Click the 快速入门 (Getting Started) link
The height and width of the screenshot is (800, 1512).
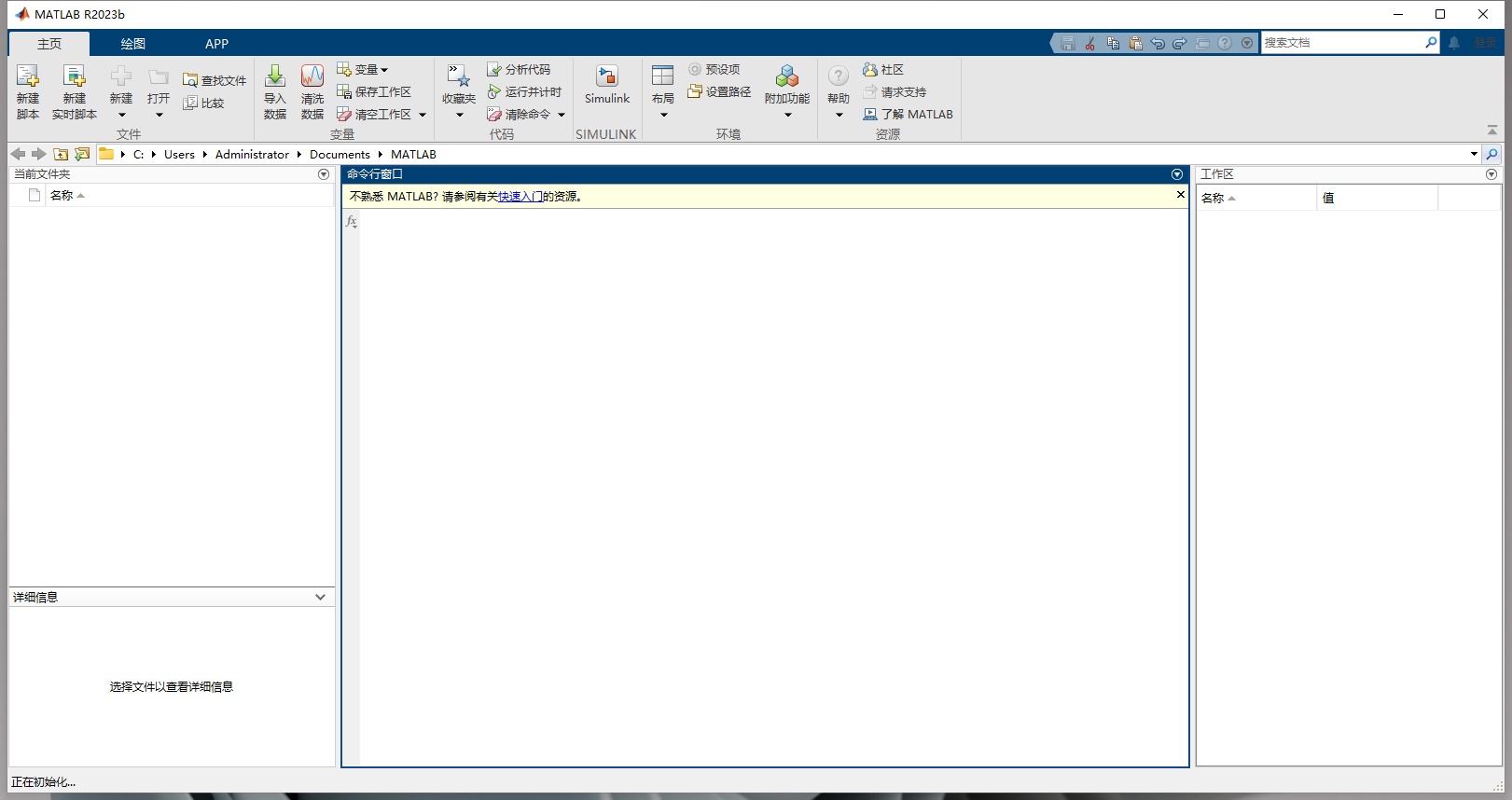click(x=520, y=197)
